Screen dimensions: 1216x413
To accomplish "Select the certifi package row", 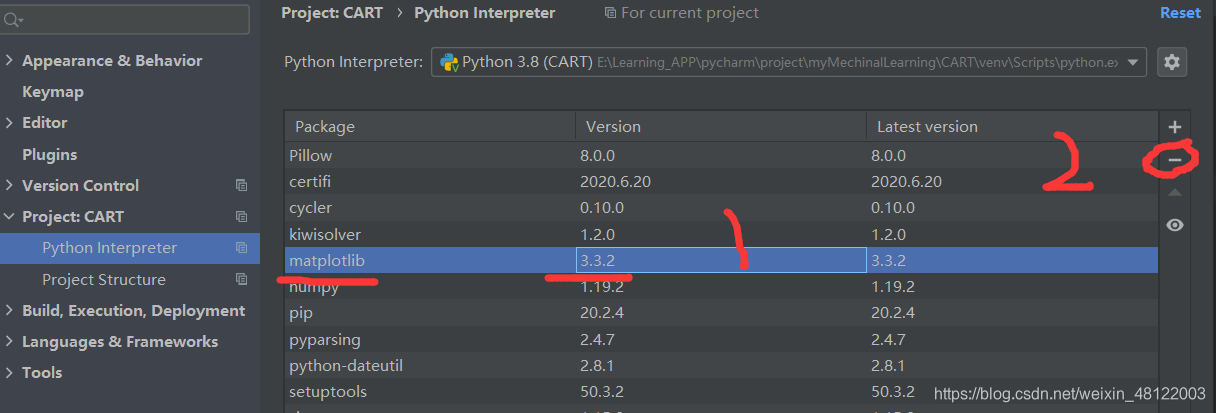I will tap(721, 182).
